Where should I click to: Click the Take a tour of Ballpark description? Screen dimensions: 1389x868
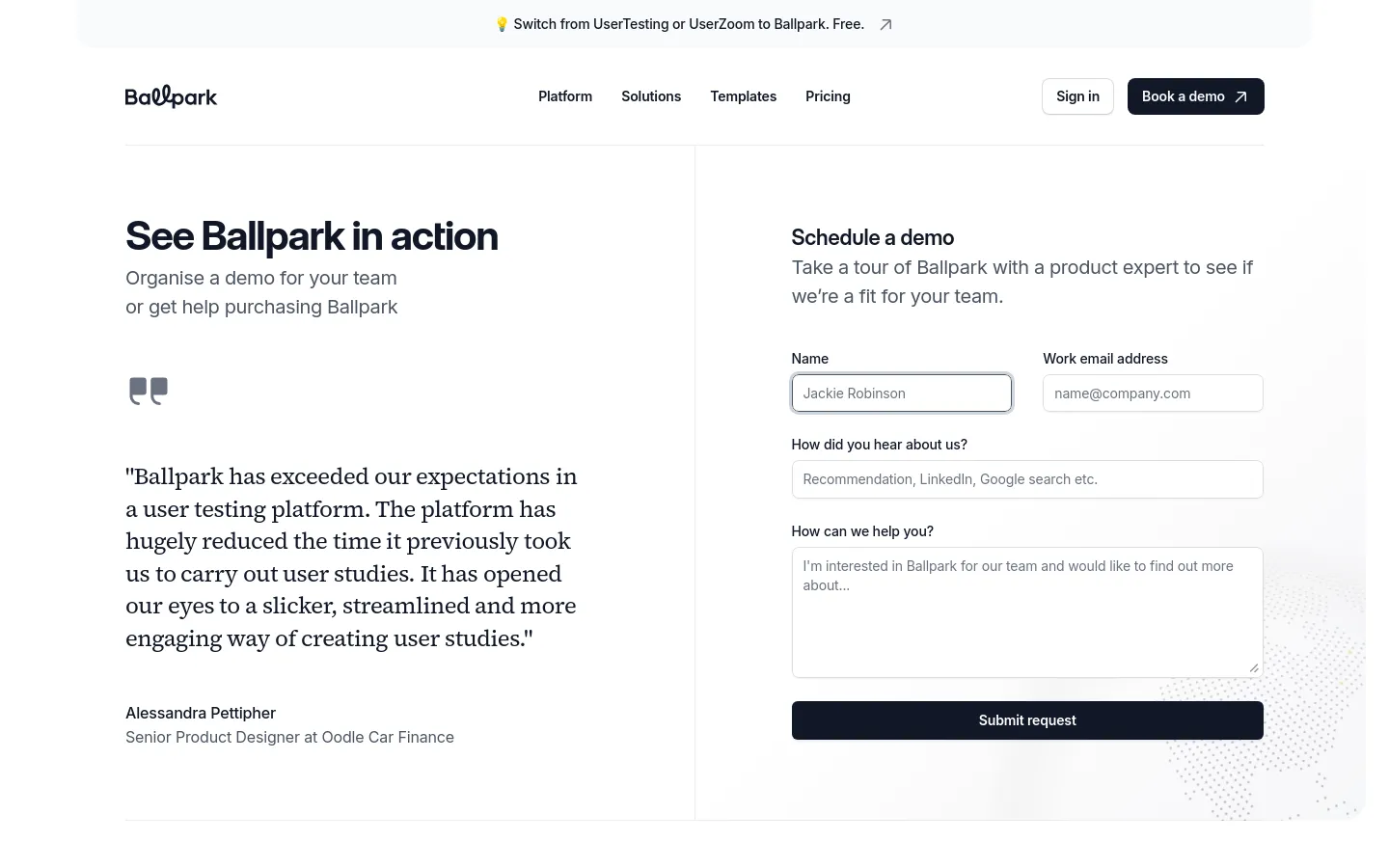pyautogui.click(x=1022, y=282)
